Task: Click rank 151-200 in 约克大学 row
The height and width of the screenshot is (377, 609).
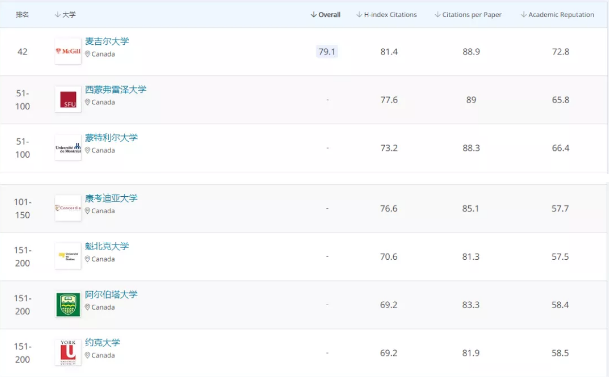Action: click(23, 353)
